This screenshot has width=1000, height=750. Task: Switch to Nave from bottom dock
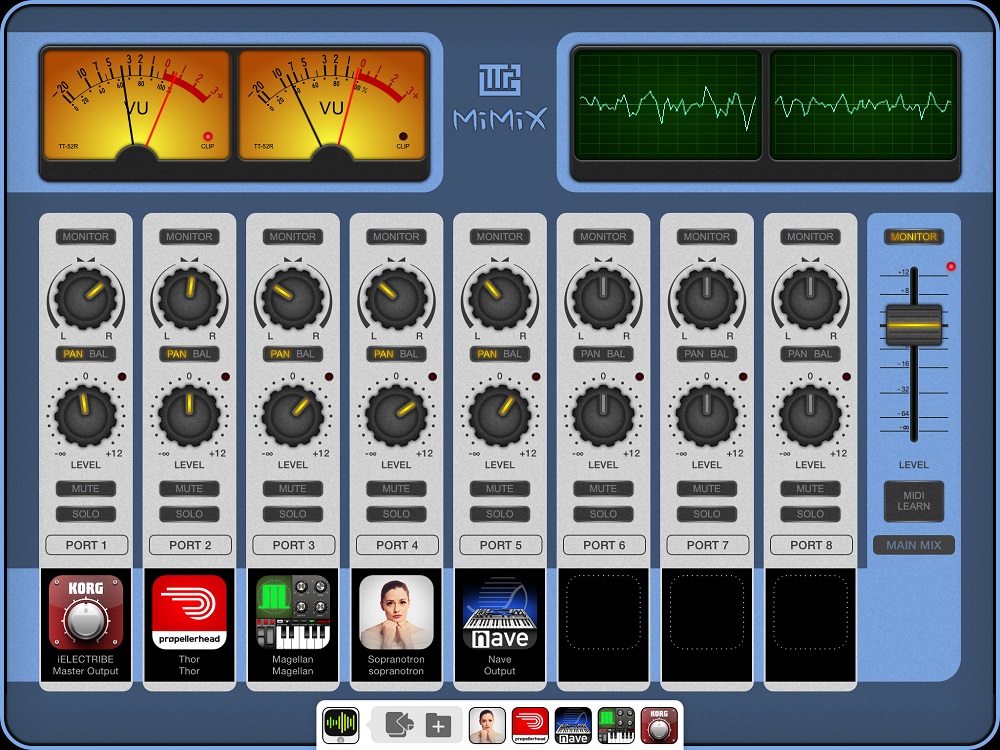(x=573, y=725)
